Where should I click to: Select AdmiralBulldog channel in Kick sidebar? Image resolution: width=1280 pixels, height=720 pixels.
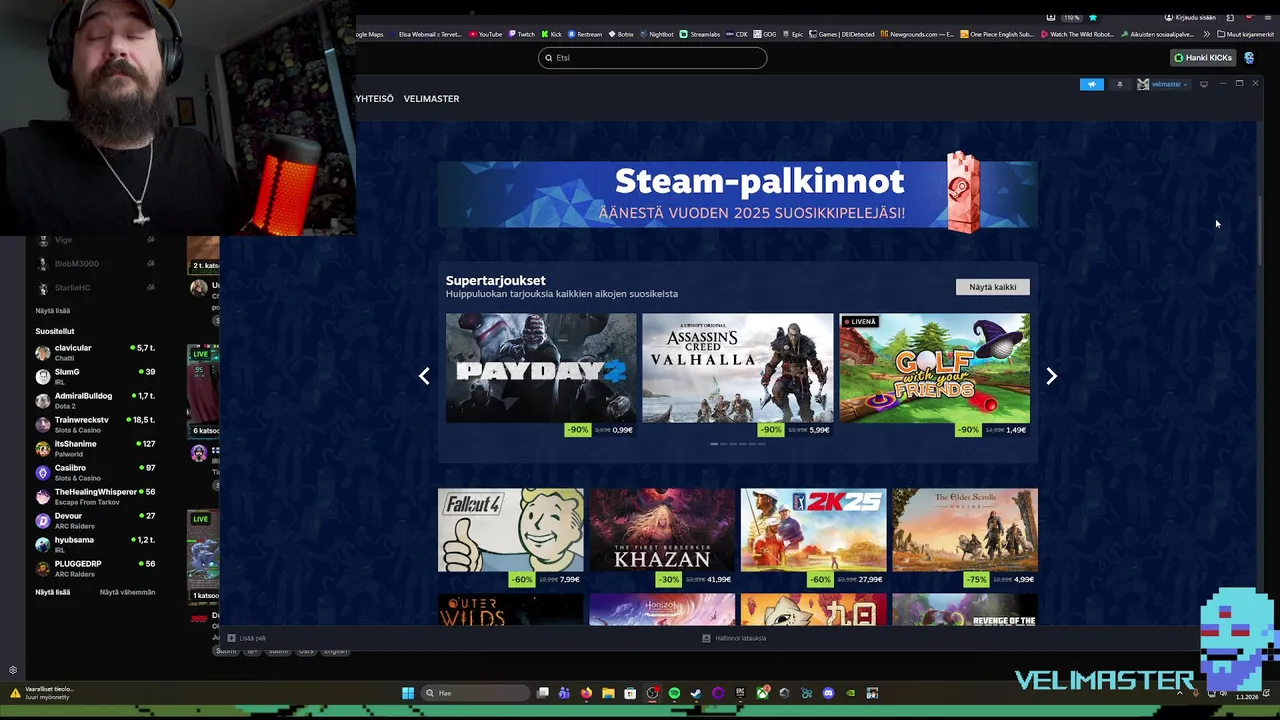(95, 400)
